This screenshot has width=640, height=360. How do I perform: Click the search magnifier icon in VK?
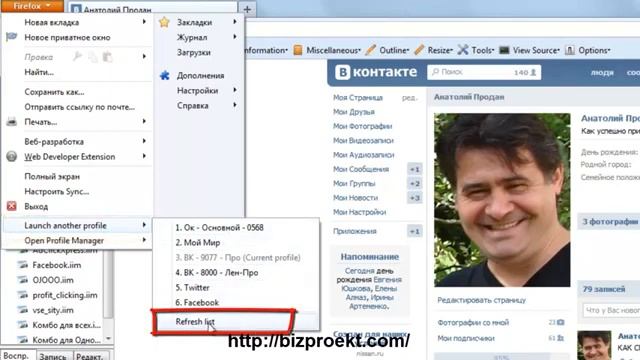click(436, 72)
